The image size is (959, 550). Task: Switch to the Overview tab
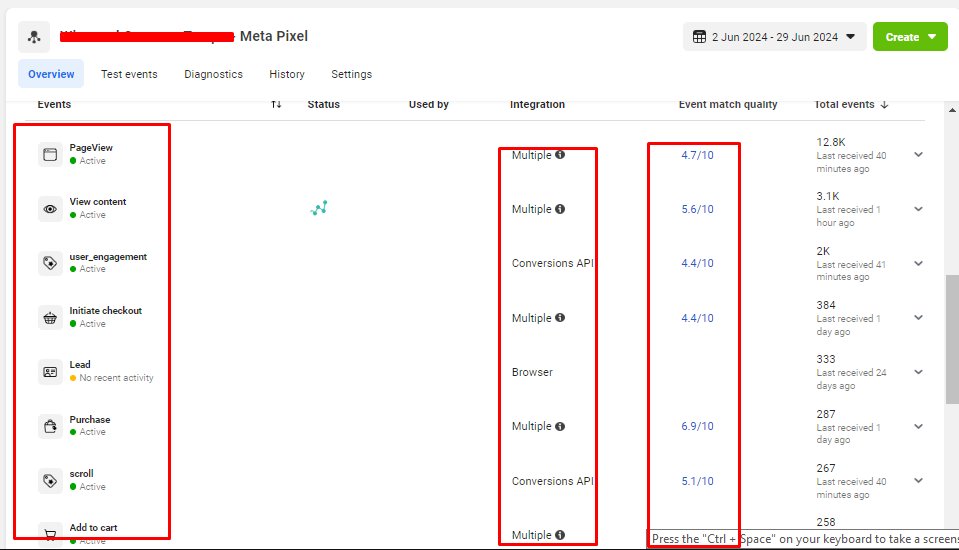tap(51, 74)
